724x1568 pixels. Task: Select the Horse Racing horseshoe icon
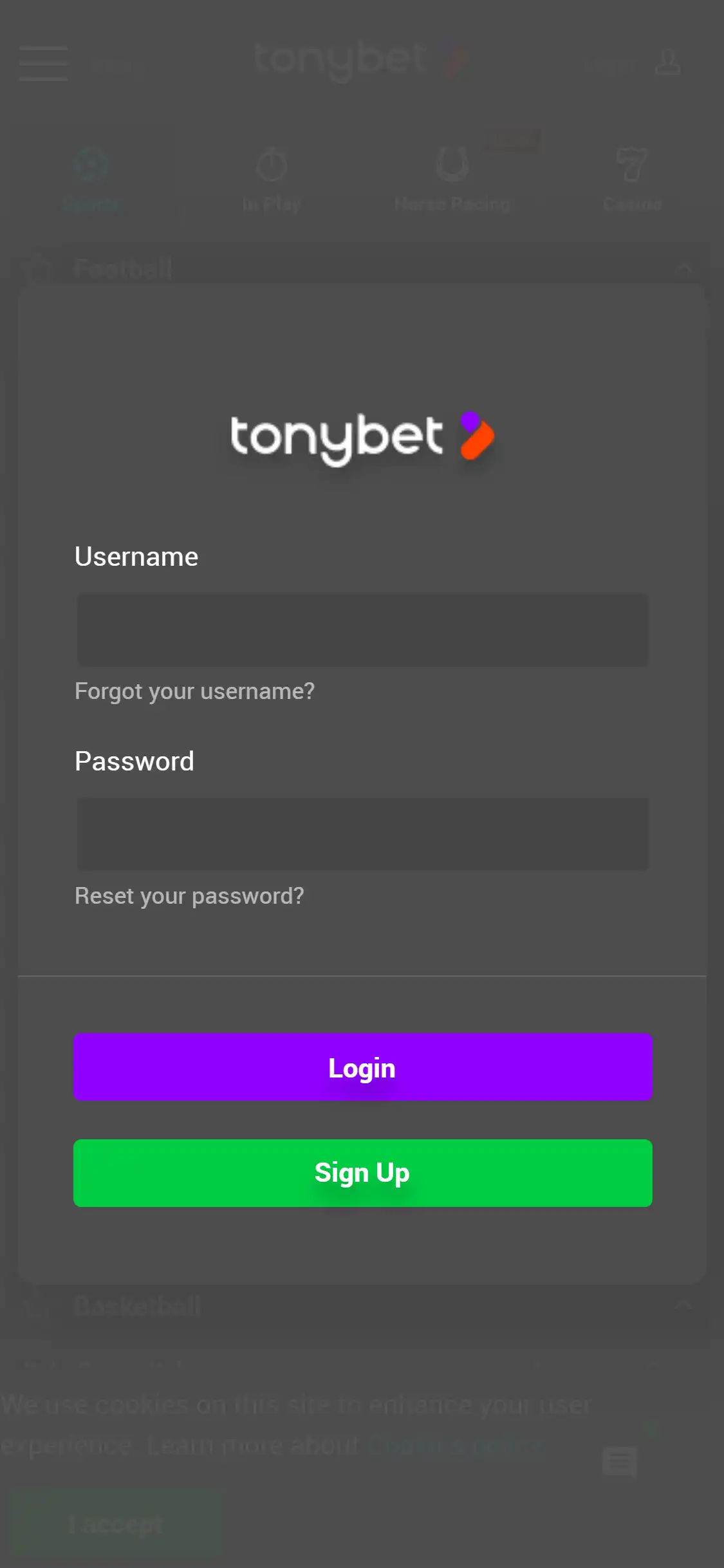point(452,165)
